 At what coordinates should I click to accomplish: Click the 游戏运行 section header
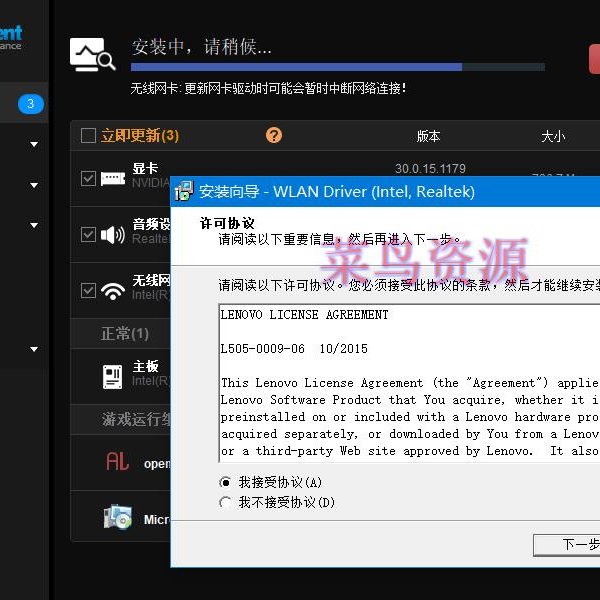pyautogui.click(x=136, y=419)
